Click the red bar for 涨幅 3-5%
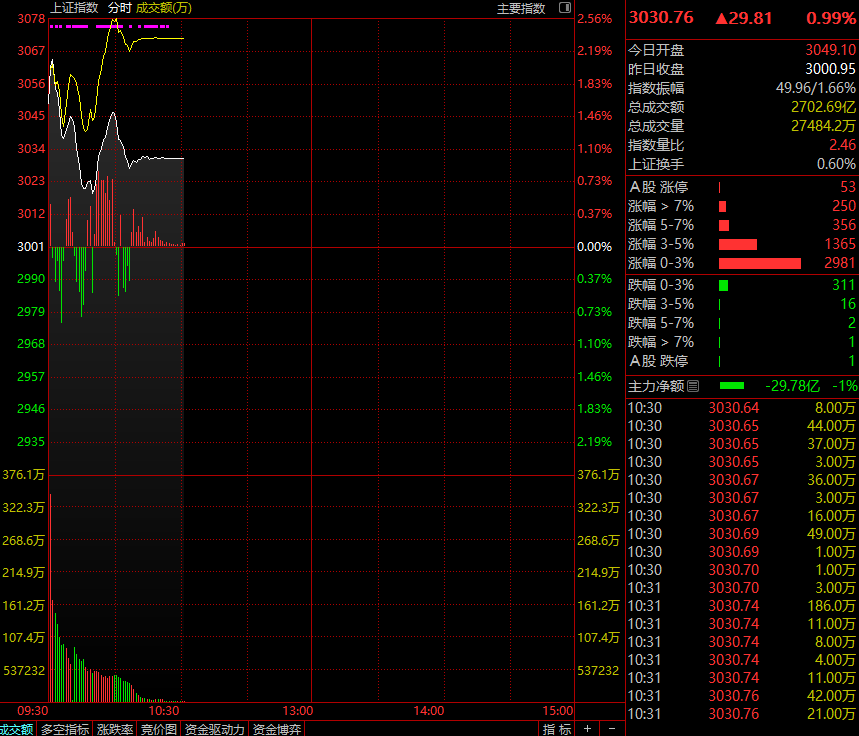Image resolution: width=859 pixels, height=736 pixels. point(738,244)
